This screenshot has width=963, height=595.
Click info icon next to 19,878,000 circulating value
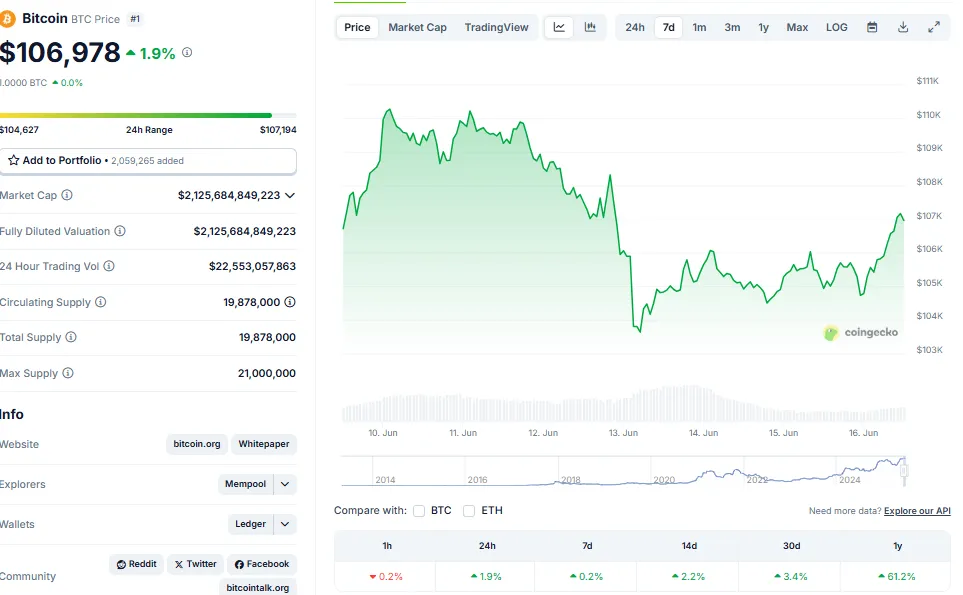pyautogui.click(x=290, y=301)
